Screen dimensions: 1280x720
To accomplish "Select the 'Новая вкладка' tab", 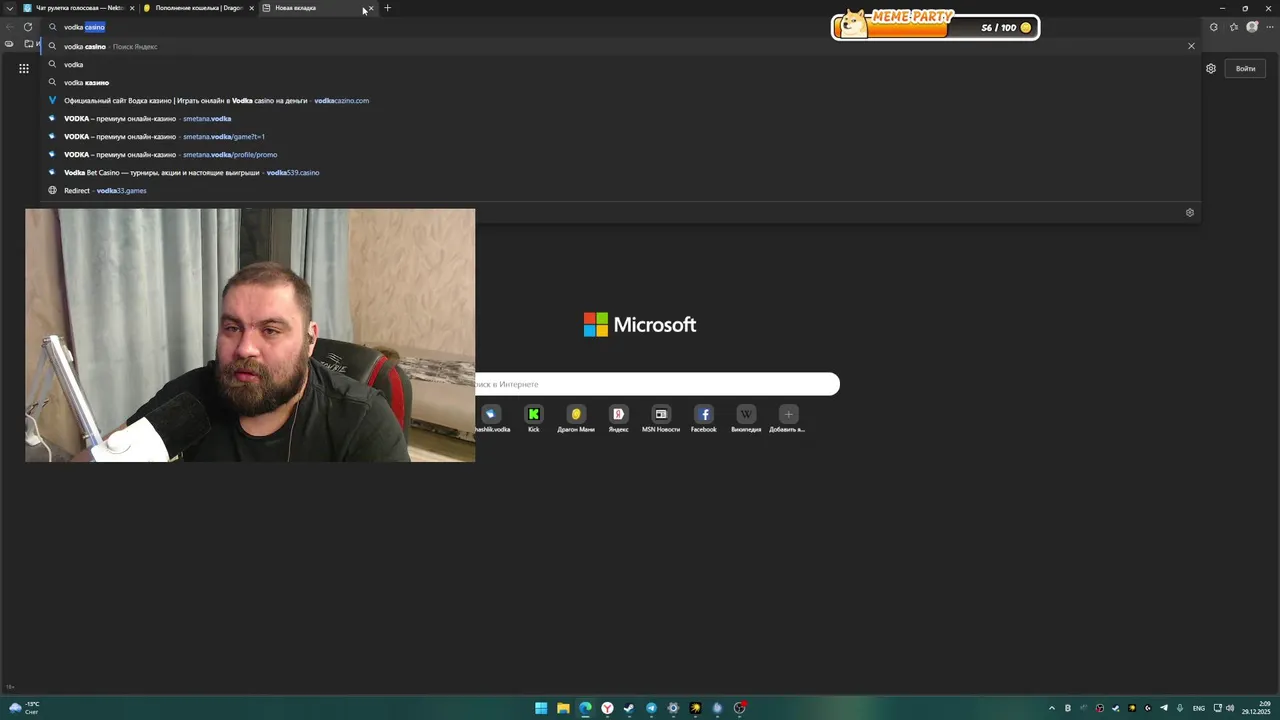I will (317, 8).
